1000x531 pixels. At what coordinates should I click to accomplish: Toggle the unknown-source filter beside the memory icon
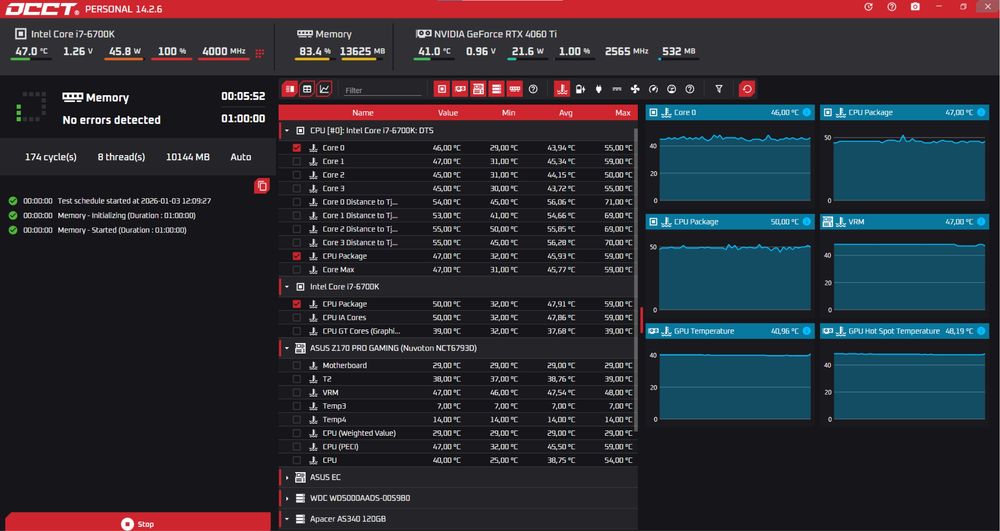[533, 89]
